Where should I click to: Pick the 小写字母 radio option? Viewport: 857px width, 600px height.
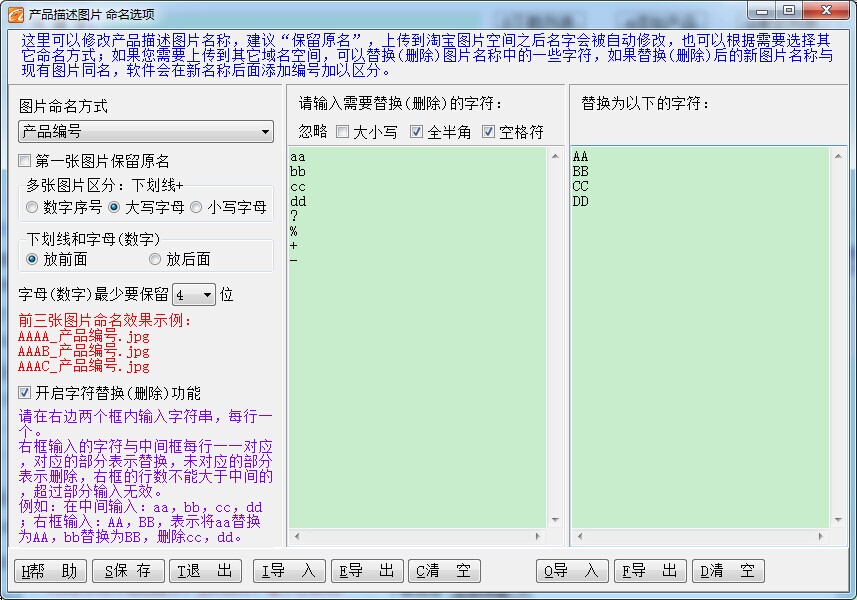coord(196,207)
